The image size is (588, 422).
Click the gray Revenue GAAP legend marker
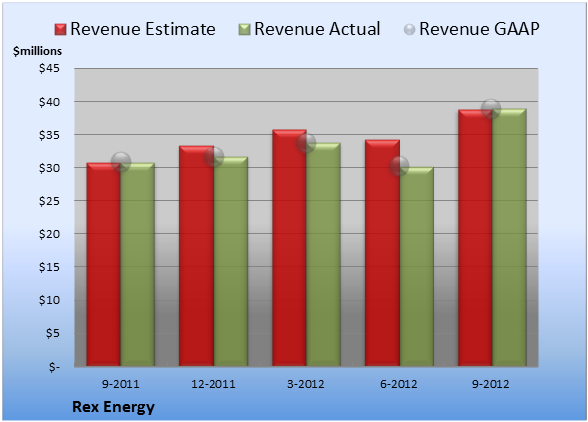click(409, 29)
